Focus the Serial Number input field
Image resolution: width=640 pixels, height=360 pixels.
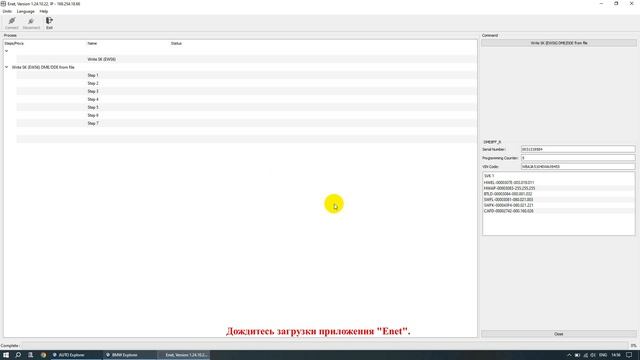(578, 149)
